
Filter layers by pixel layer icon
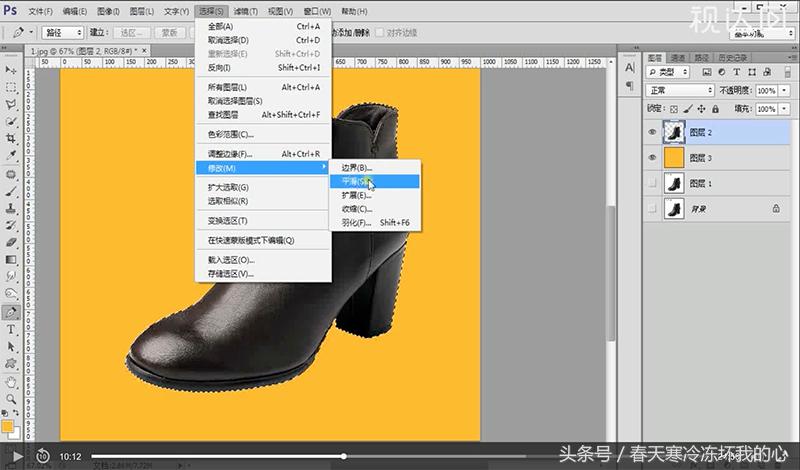[707, 72]
